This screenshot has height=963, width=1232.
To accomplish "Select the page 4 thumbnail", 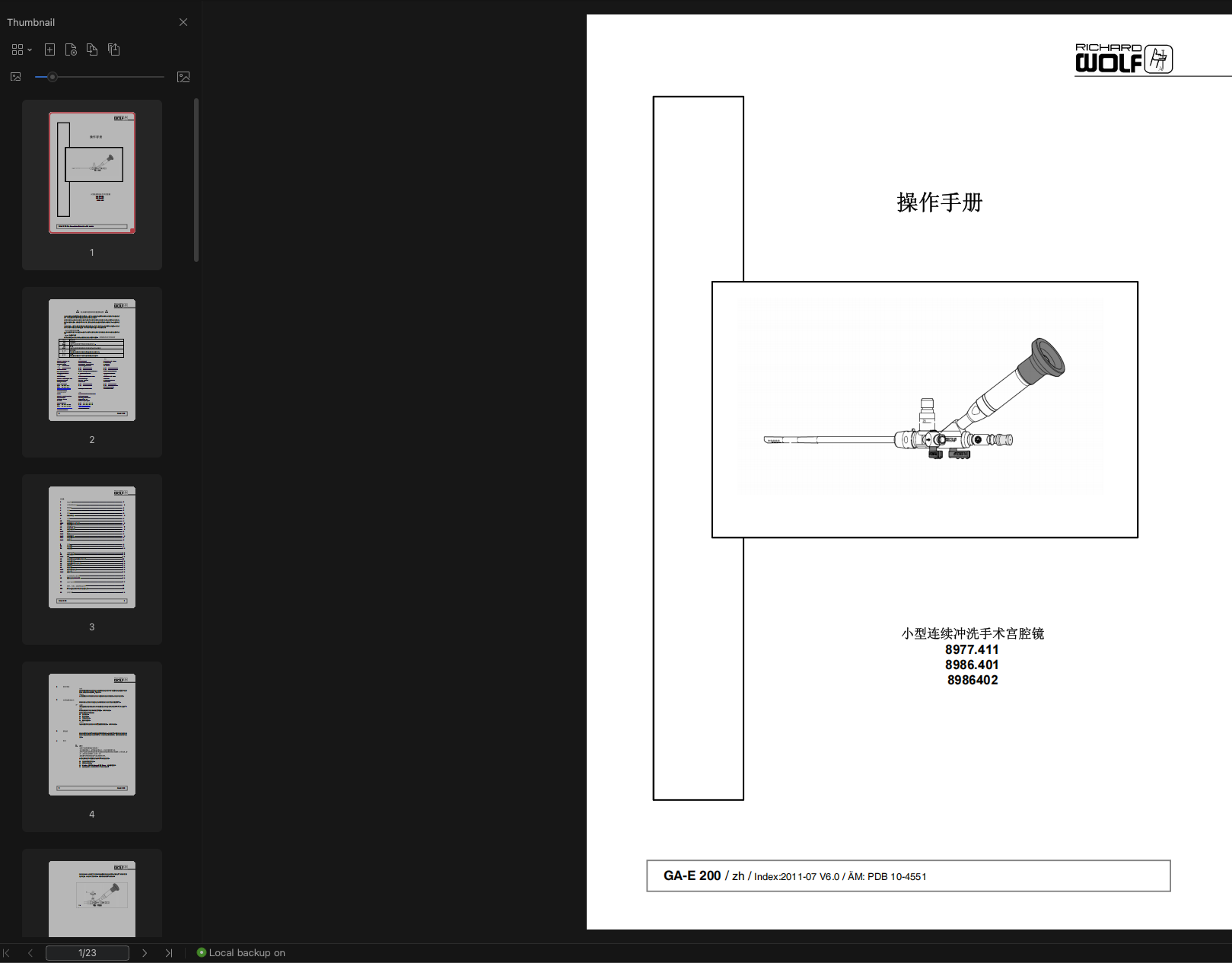I will click(x=91, y=734).
